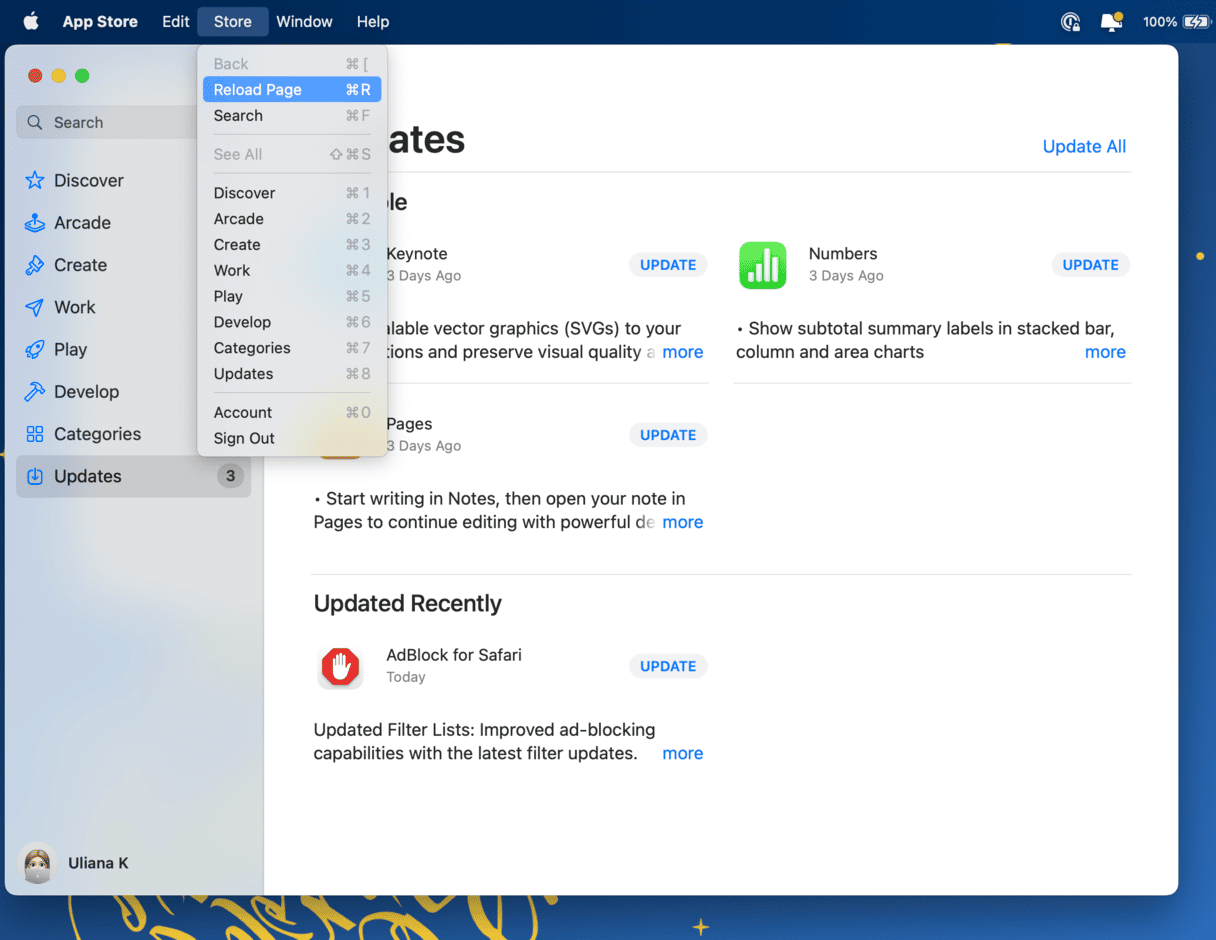Click the Uliana K profile avatar
1216x940 pixels.
[37, 863]
